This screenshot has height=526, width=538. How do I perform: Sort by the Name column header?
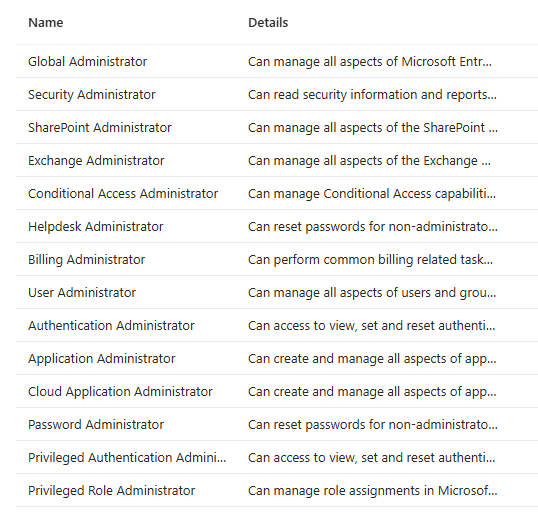46,23
